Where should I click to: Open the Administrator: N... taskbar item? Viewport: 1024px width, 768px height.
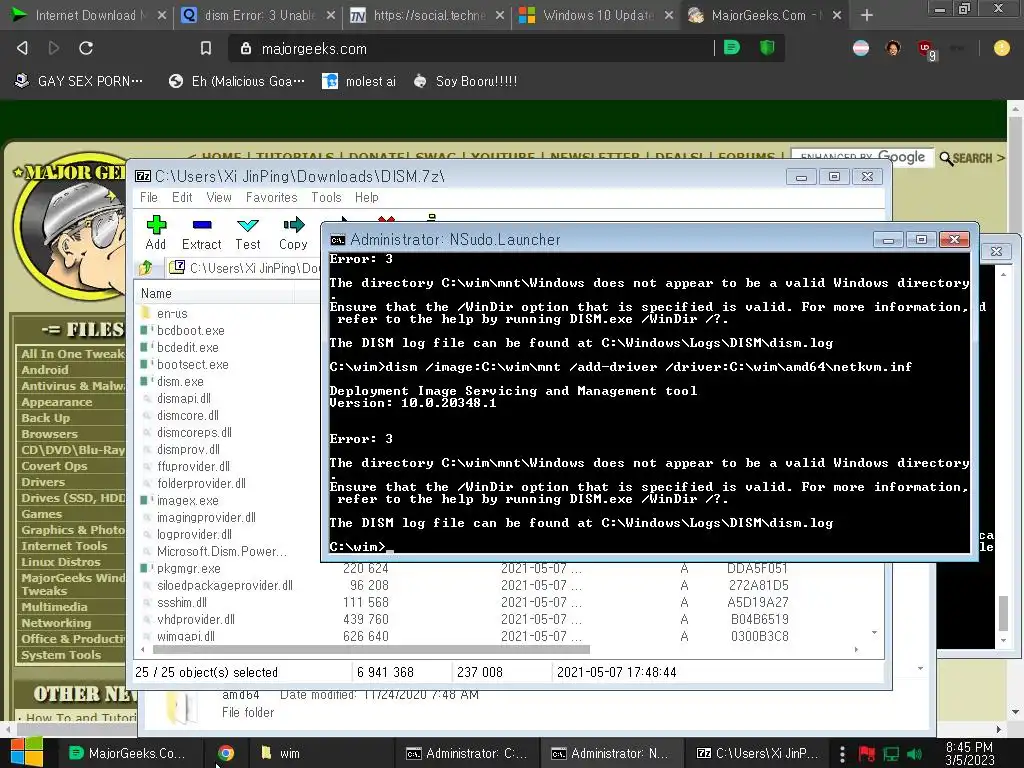pos(612,753)
